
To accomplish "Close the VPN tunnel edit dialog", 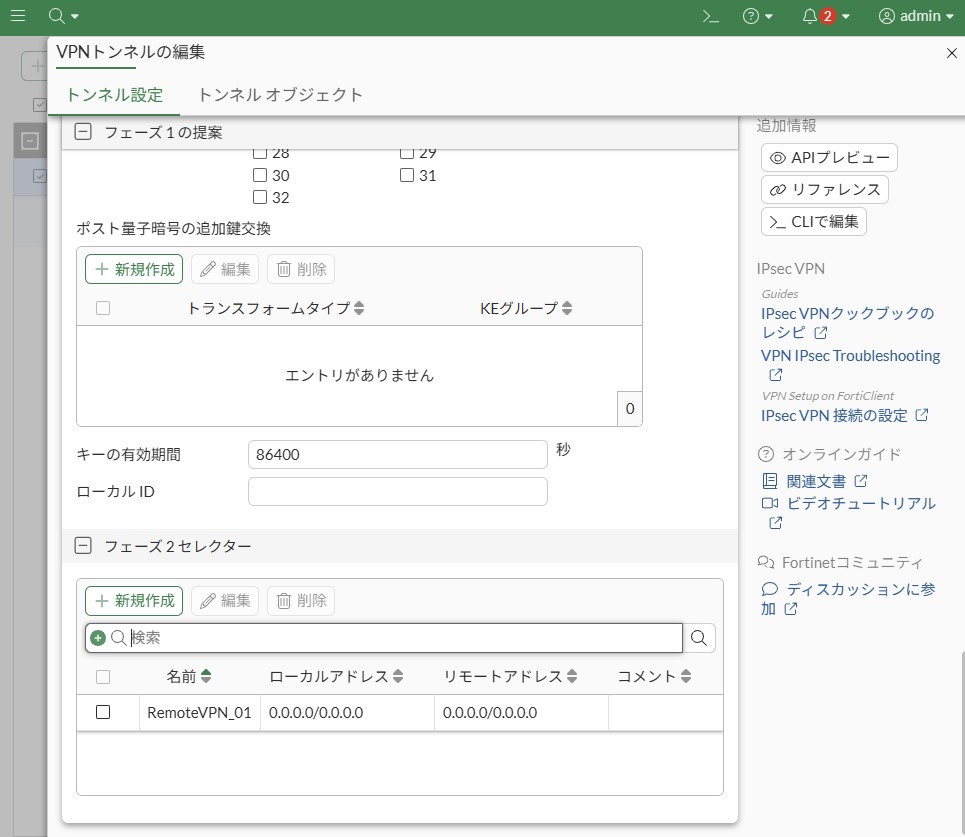I will [x=951, y=53].
